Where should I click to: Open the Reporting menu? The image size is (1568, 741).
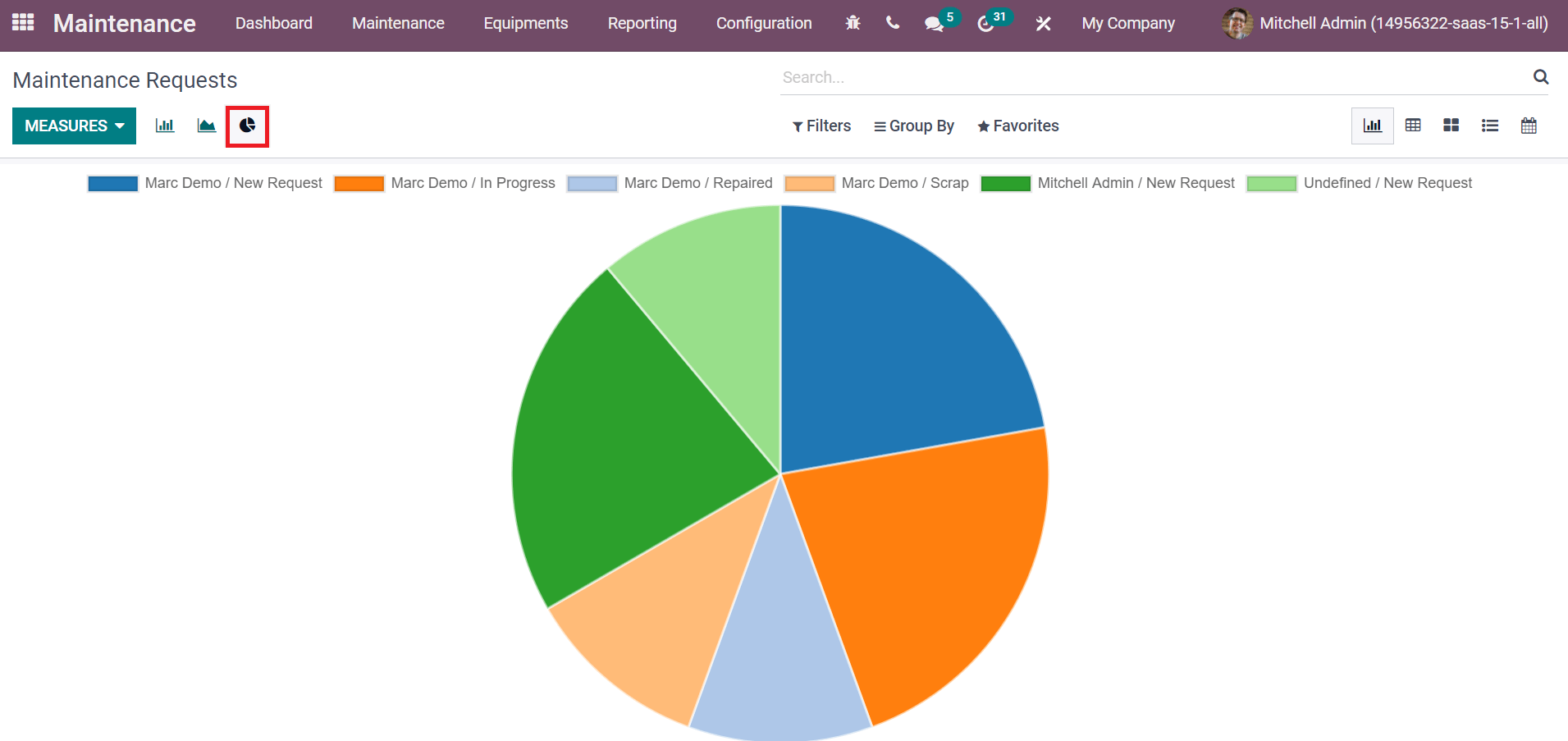pyautogui.click(x=642, y=23)
